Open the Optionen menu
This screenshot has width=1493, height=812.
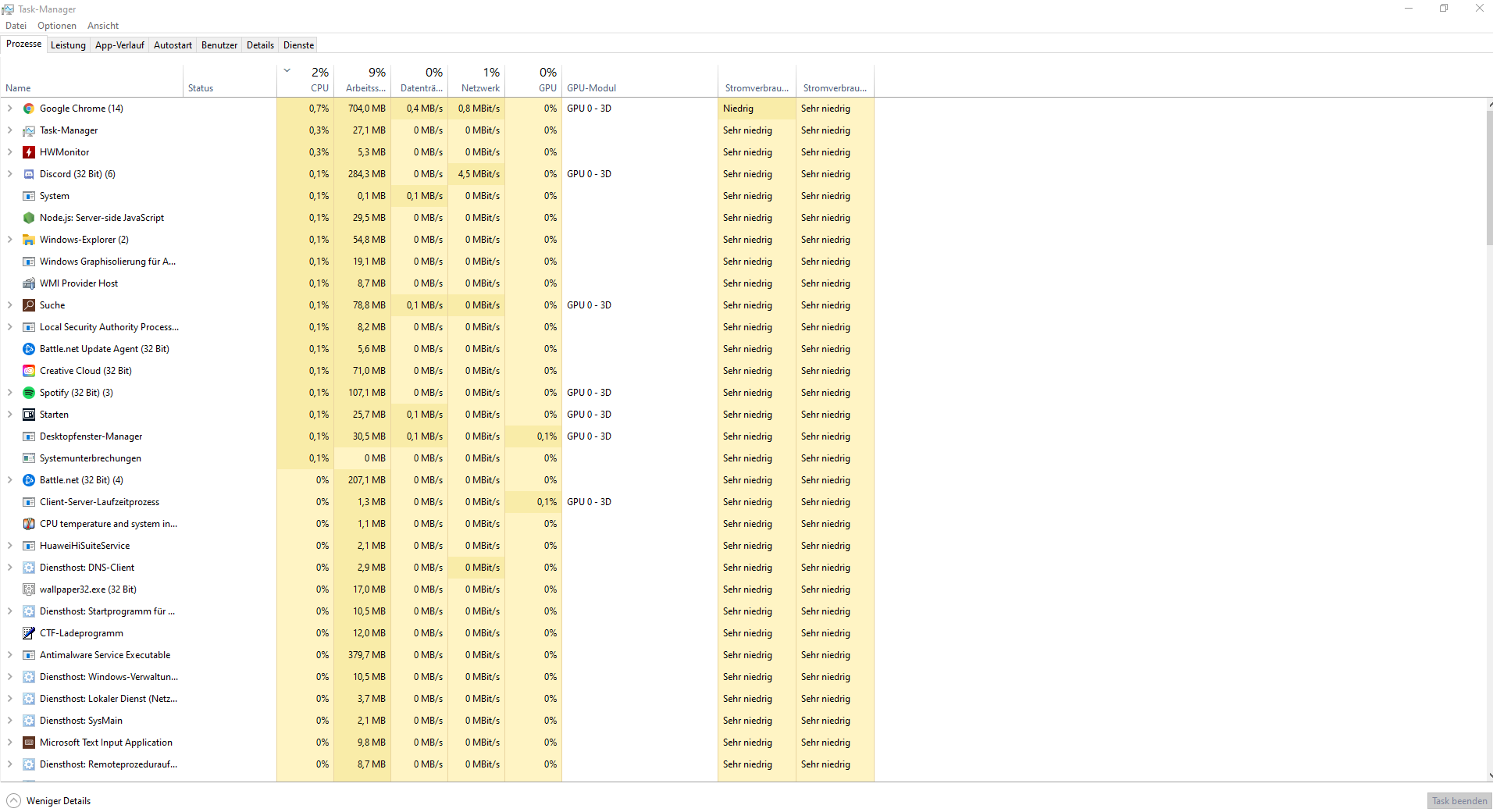tap(57, 26)
